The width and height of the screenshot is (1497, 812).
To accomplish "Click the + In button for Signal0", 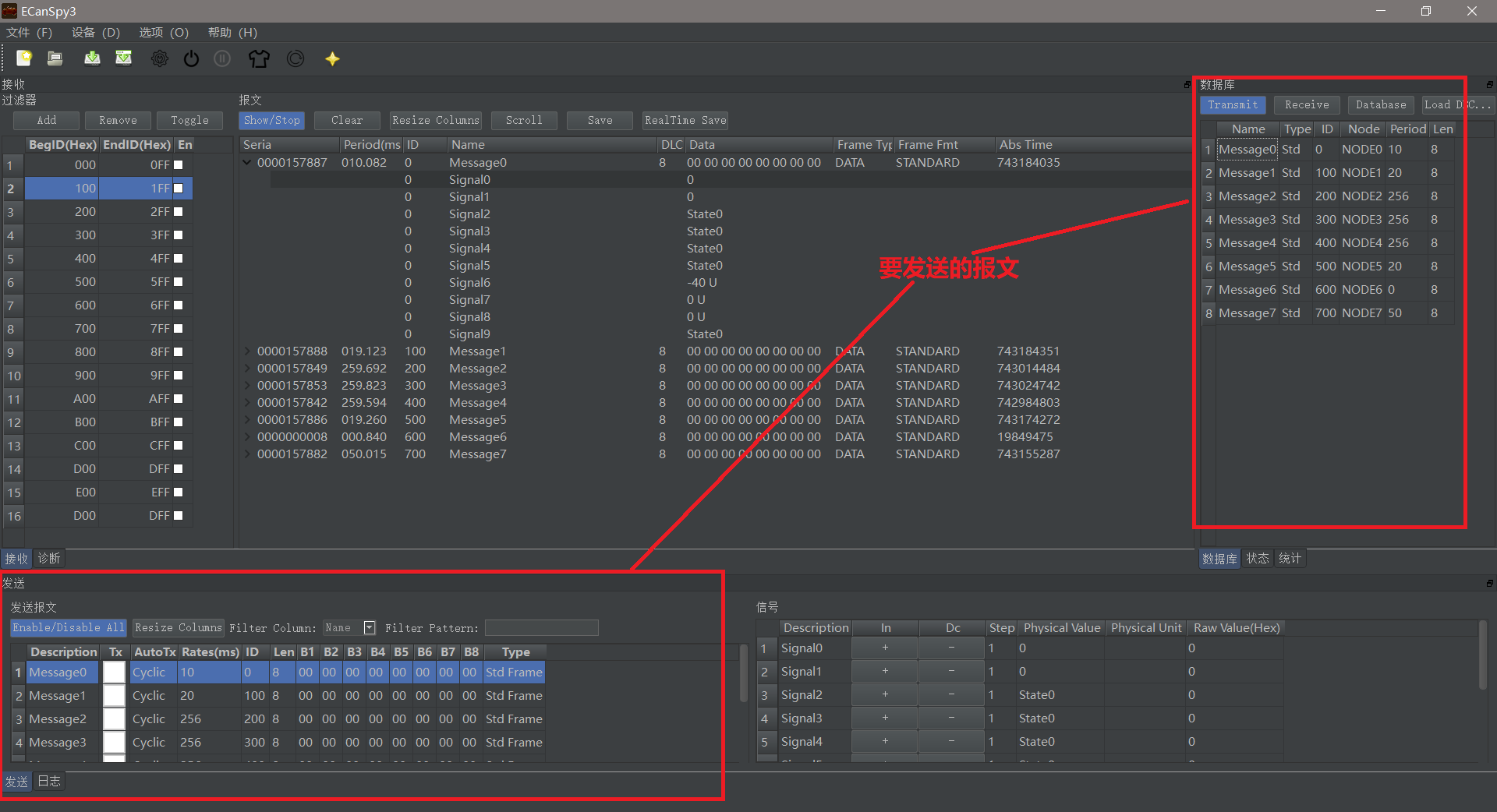I will click(x=885, y=648).
